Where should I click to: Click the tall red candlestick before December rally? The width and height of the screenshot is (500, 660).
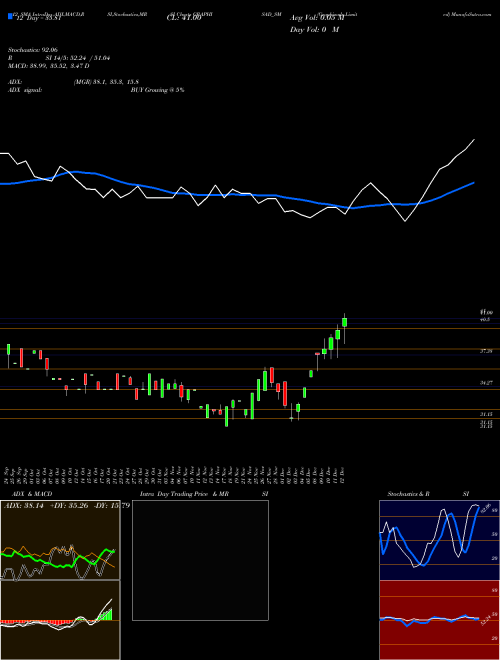[285, 394]
